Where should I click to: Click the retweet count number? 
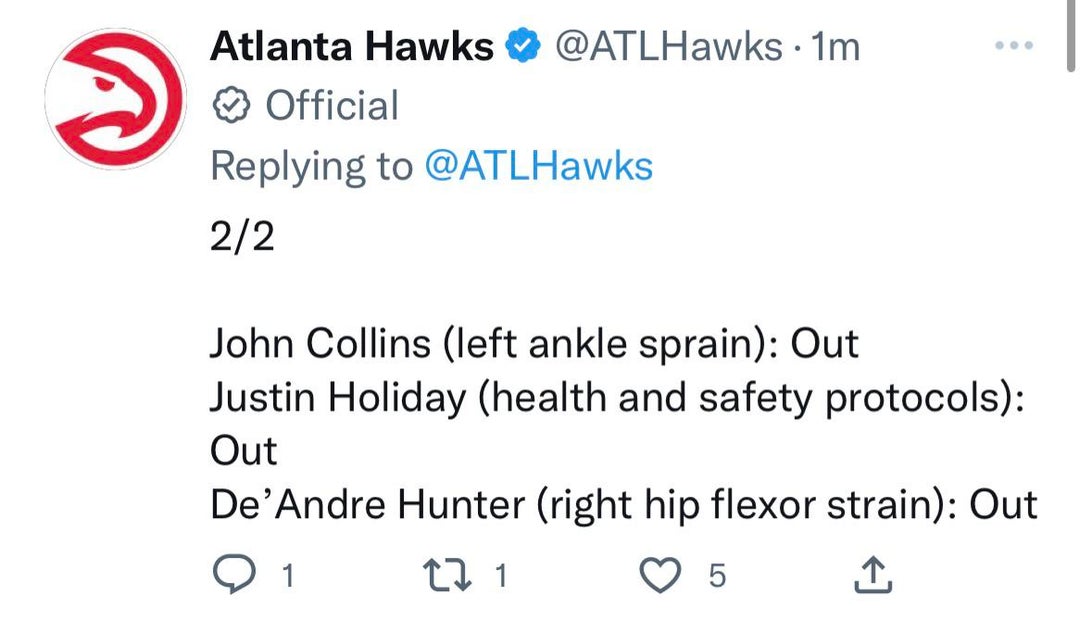(x=502, y=575)
